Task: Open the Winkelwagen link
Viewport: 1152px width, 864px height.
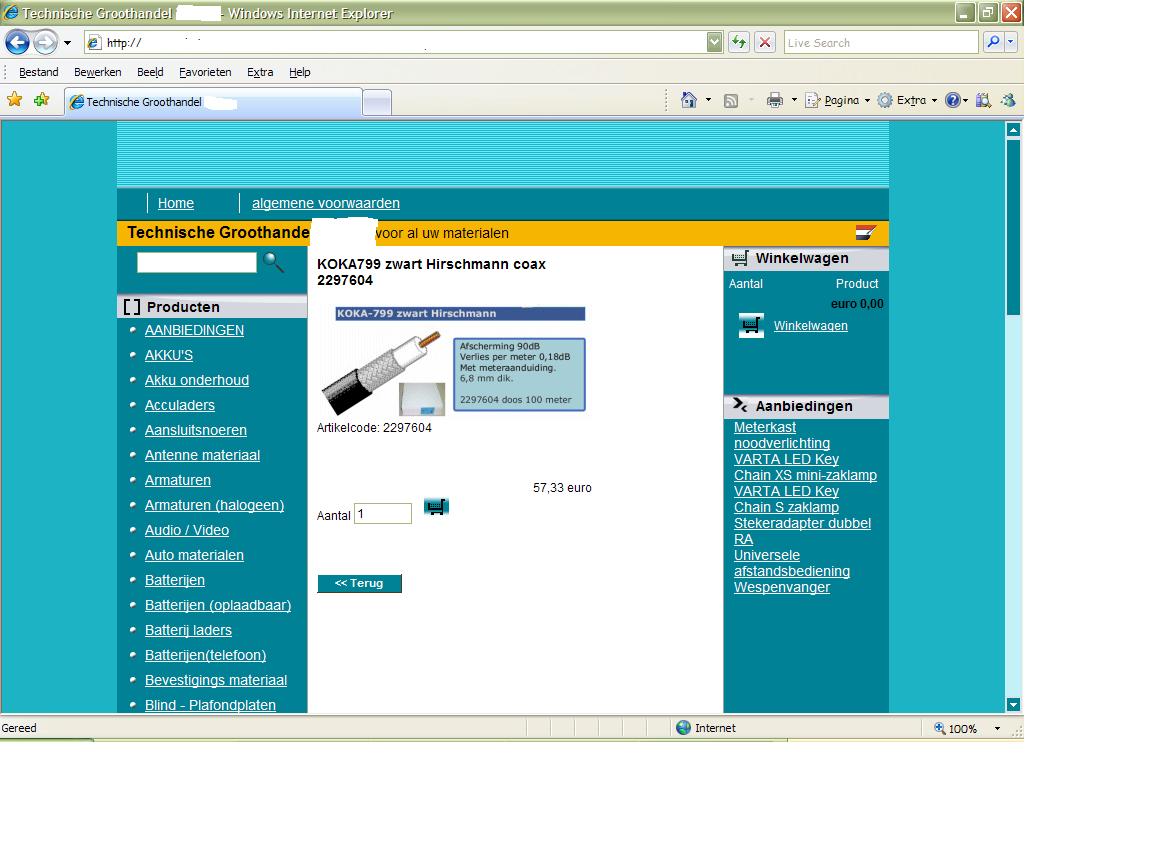Action: pos(810,326)
